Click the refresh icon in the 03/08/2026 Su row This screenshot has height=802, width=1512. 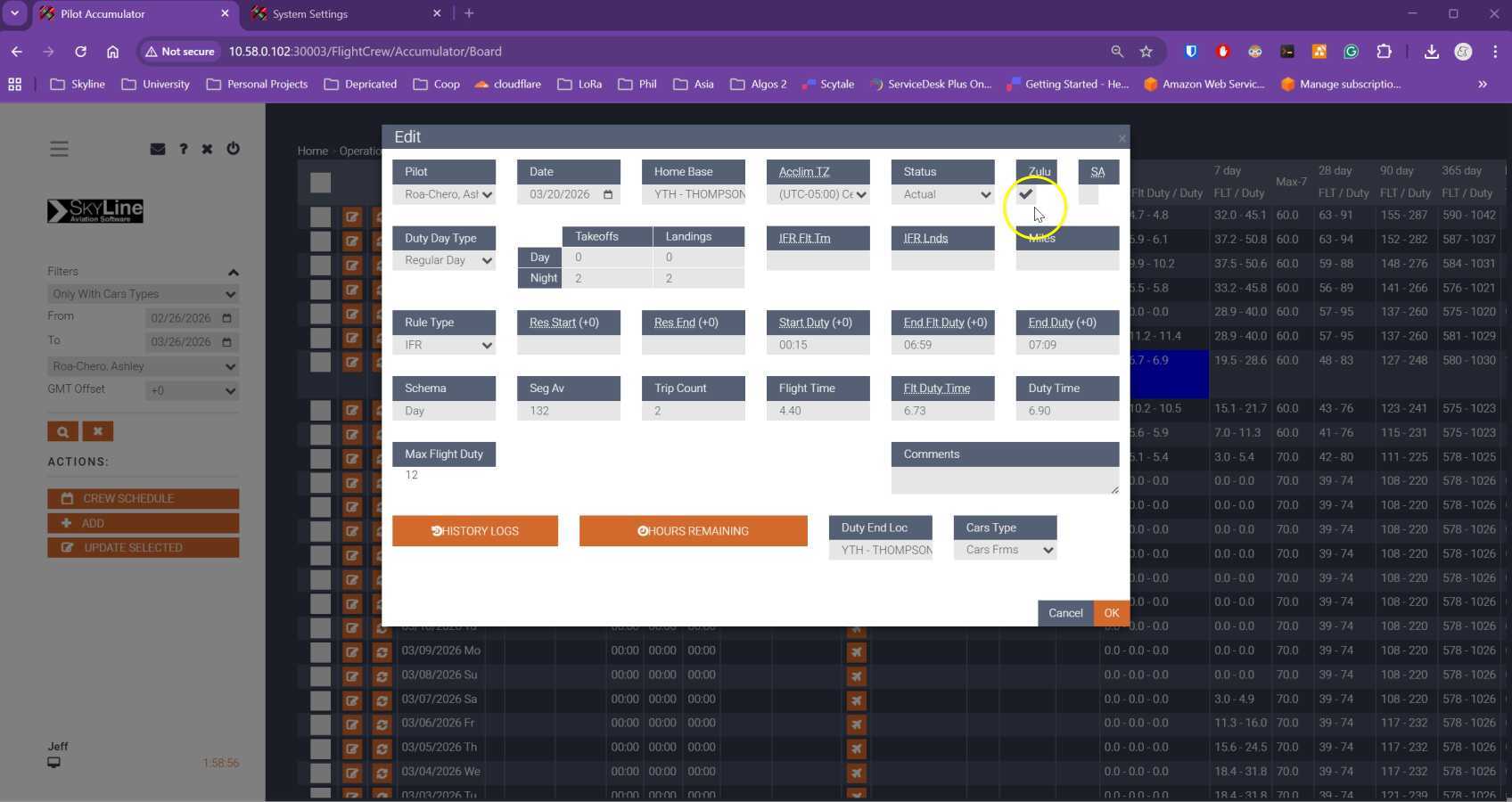[382, 675]
